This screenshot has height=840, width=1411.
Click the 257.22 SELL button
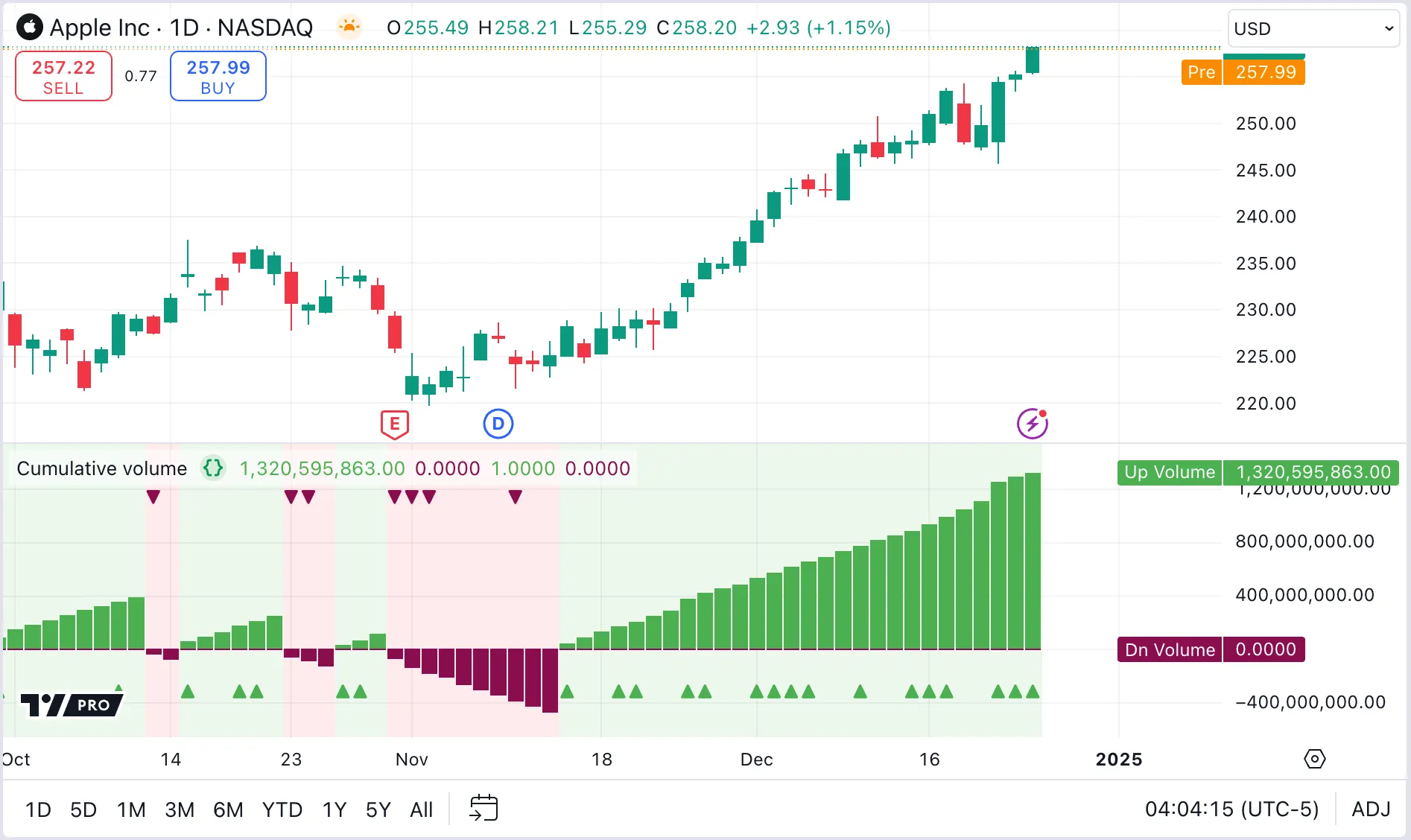[x=63, y=76]
